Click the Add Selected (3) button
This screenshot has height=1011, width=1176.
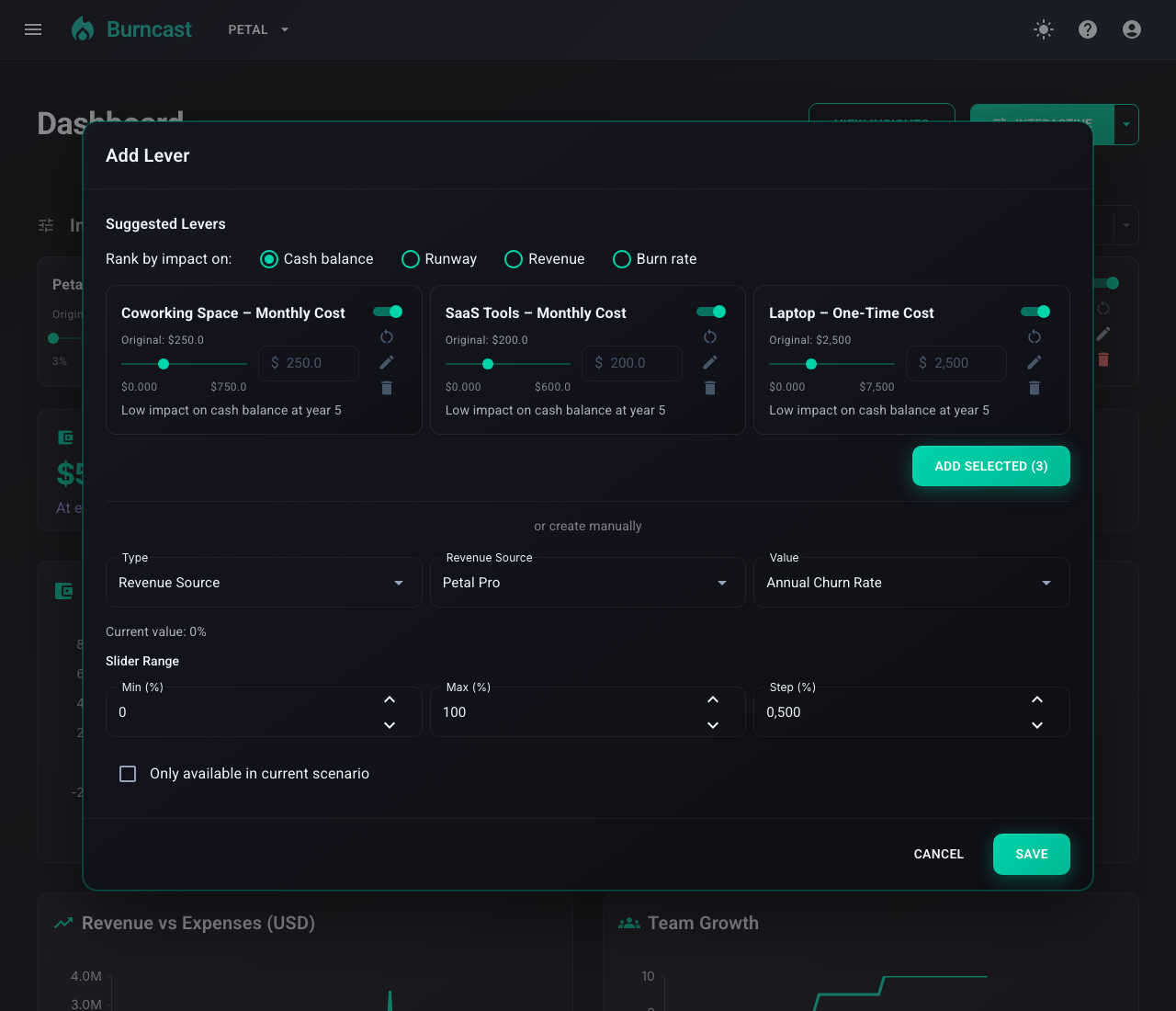pos(991,466)
